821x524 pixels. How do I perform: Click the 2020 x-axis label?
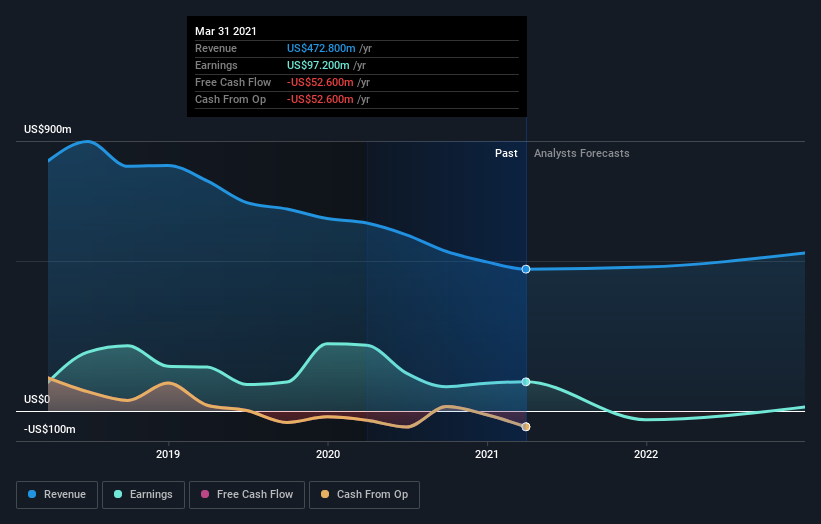coord(328,454)
